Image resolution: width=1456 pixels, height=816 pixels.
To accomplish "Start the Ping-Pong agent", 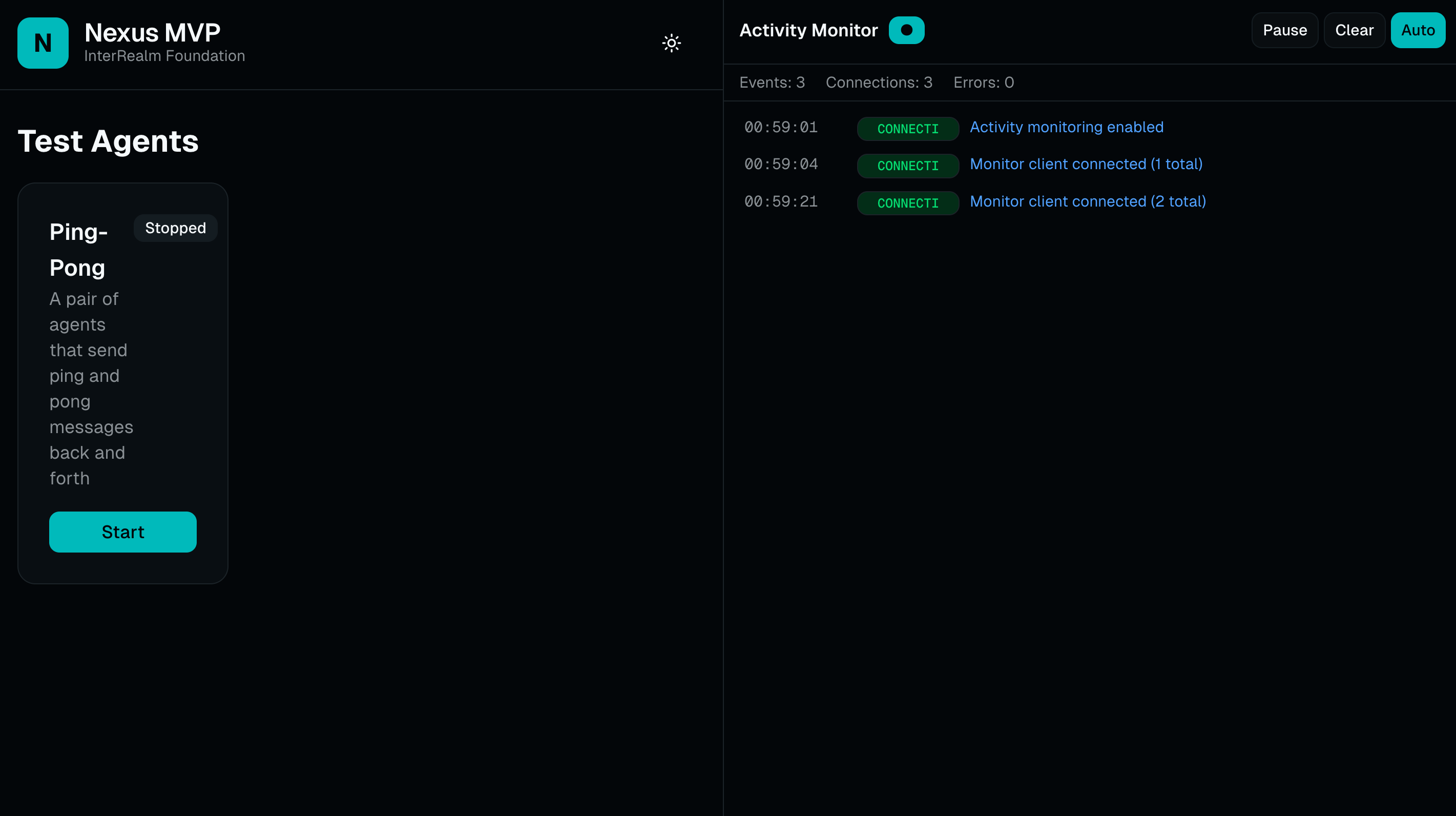I will coord(122,532).
